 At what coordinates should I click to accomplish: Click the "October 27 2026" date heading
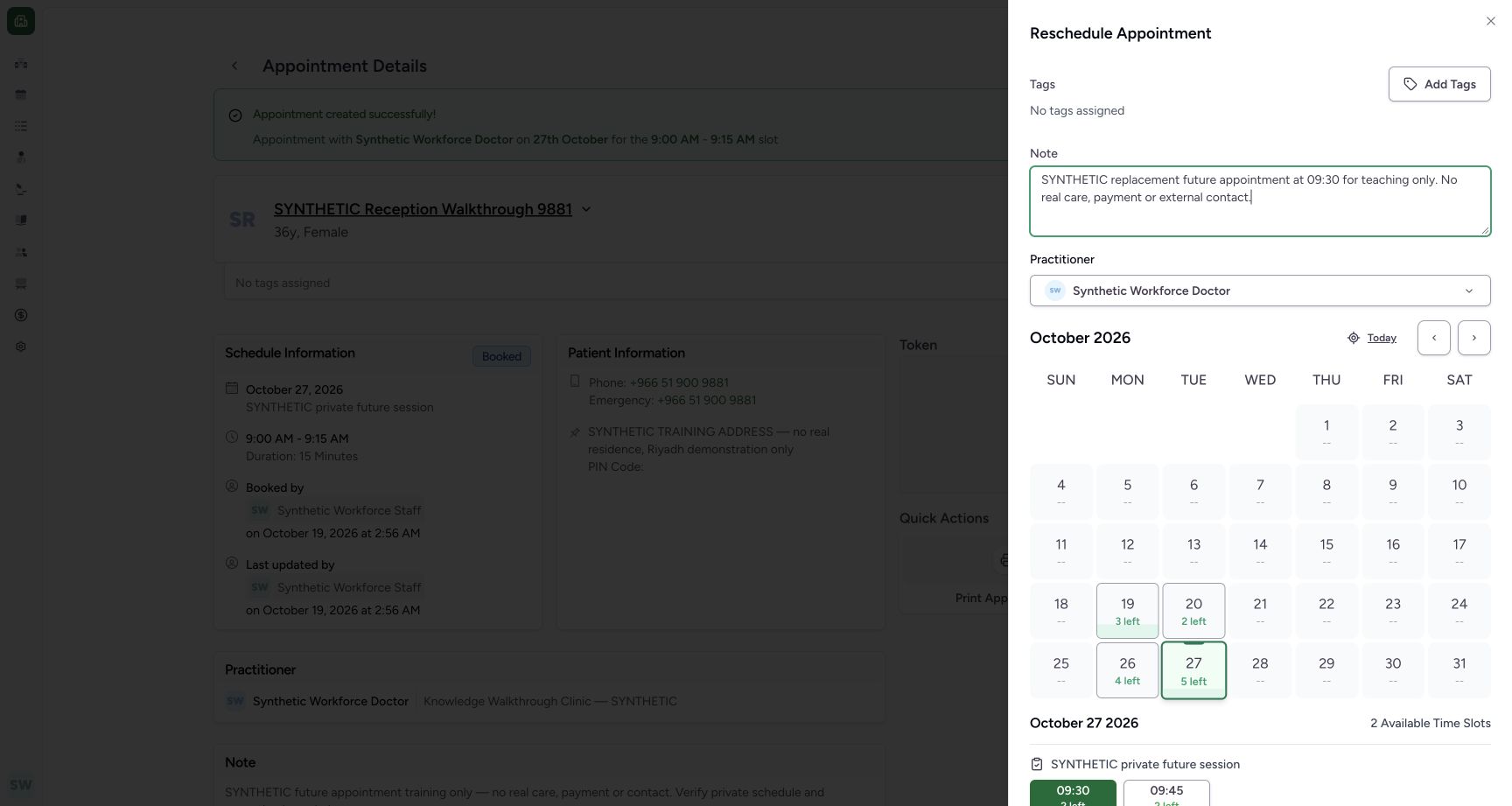1084,723
